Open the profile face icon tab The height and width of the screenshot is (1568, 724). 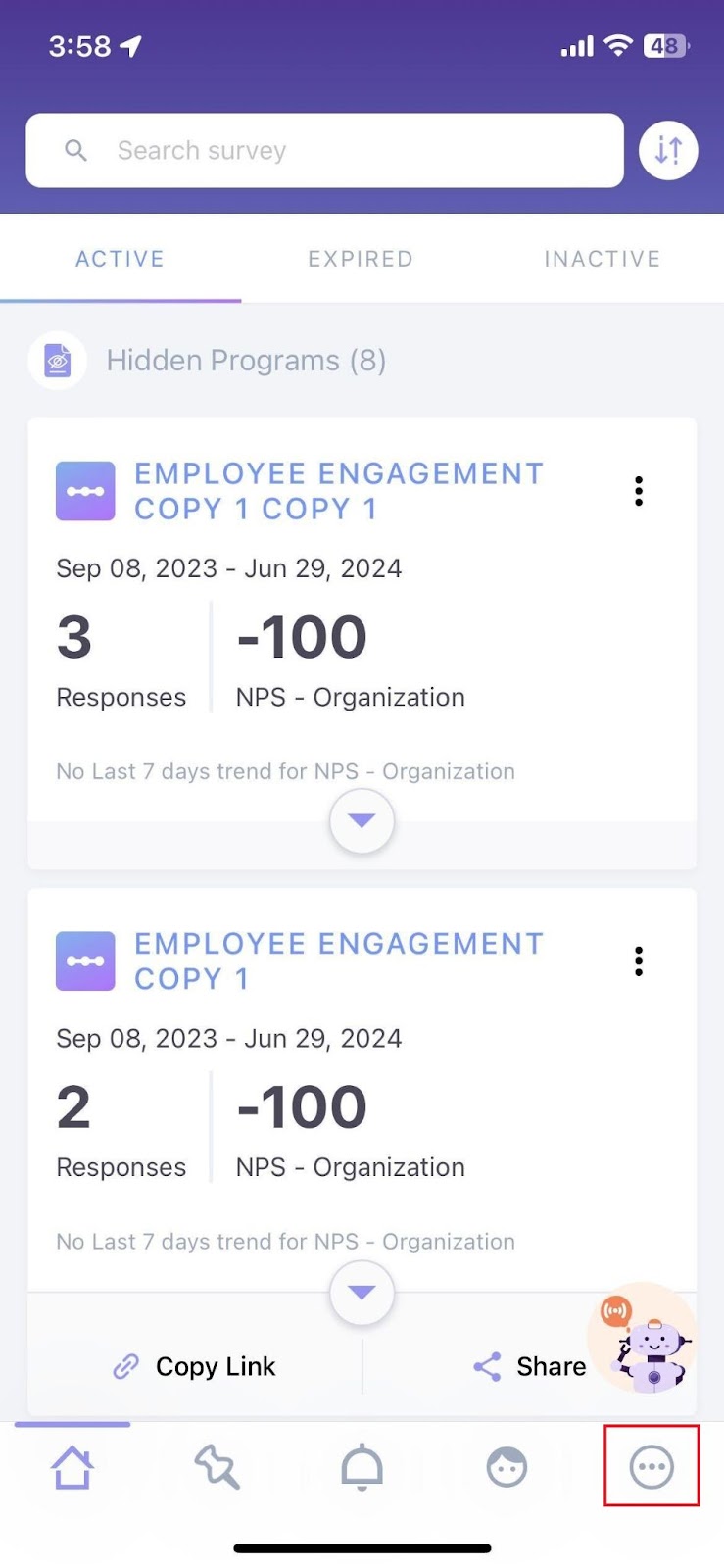[x=507, y=1468]
